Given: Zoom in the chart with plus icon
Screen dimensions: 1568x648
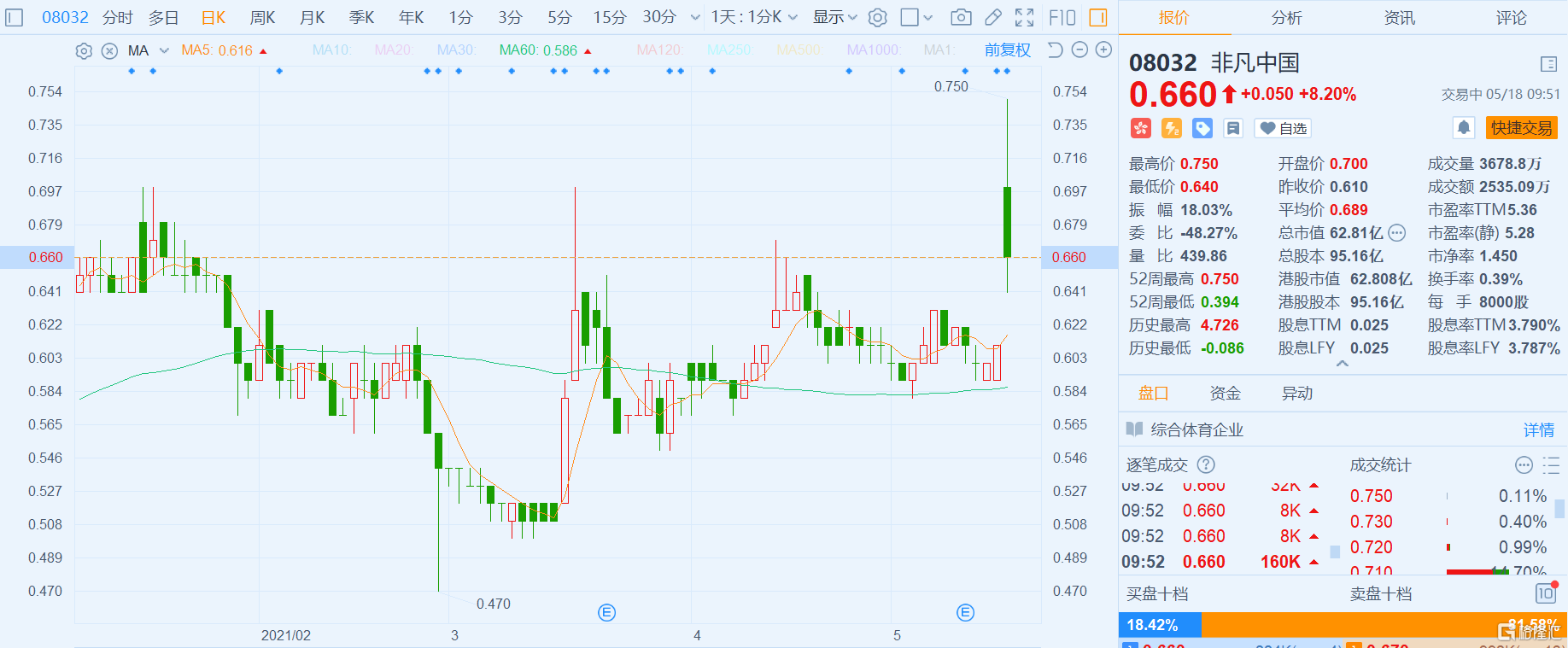Looking at the screenshot, I should click(1103, 50).
